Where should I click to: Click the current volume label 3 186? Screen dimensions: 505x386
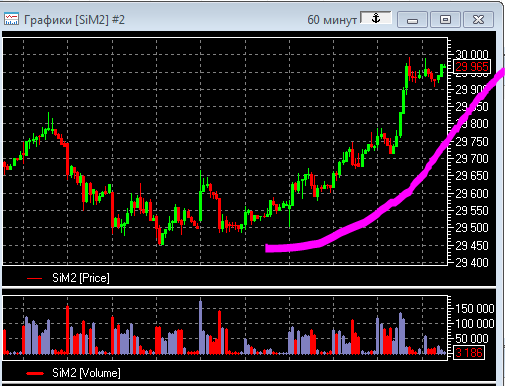(469, 352)
